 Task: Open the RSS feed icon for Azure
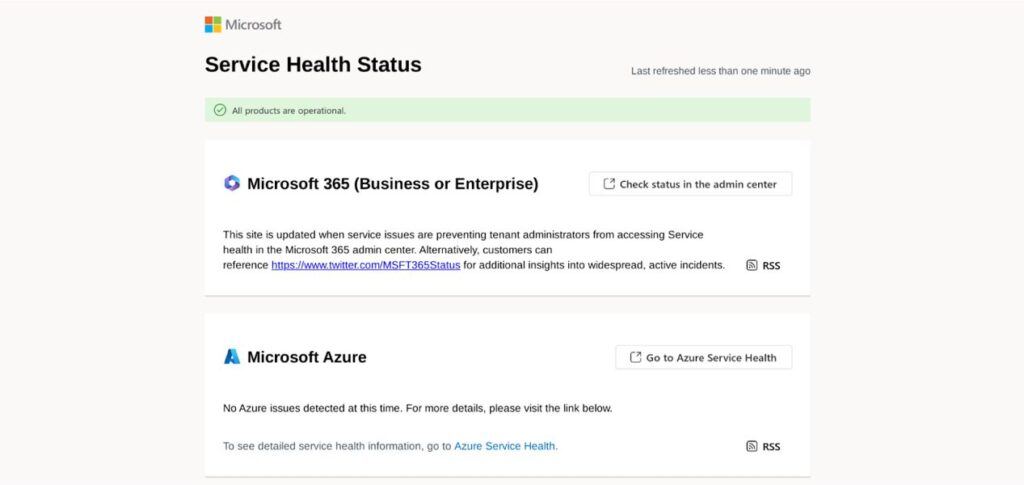pos(752,446)
